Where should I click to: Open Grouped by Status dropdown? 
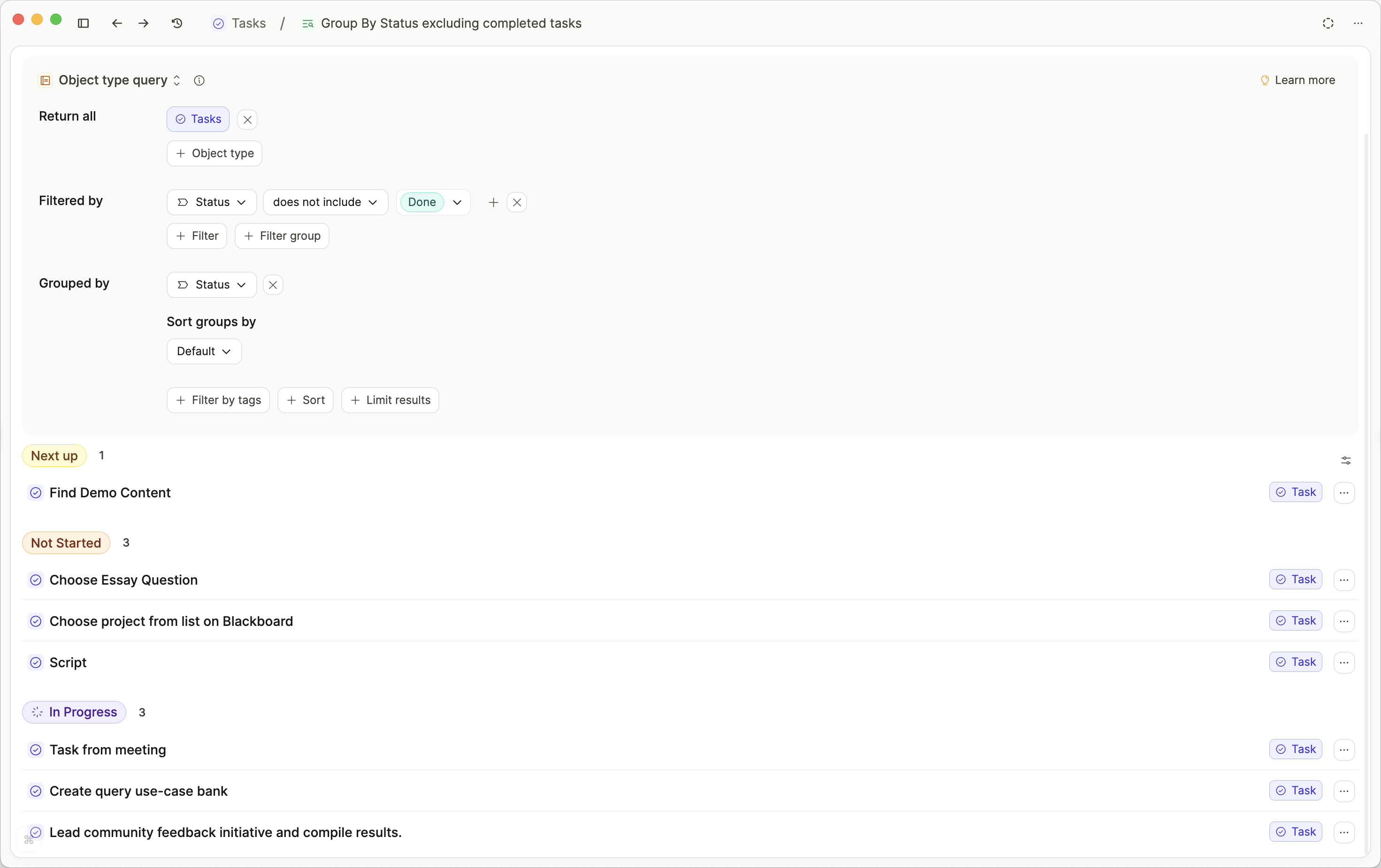[212, 284]
